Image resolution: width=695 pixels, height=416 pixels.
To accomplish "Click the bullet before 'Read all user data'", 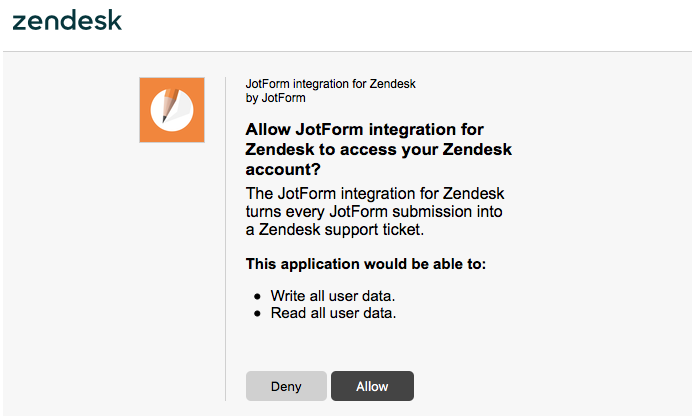I will point(257,313).
